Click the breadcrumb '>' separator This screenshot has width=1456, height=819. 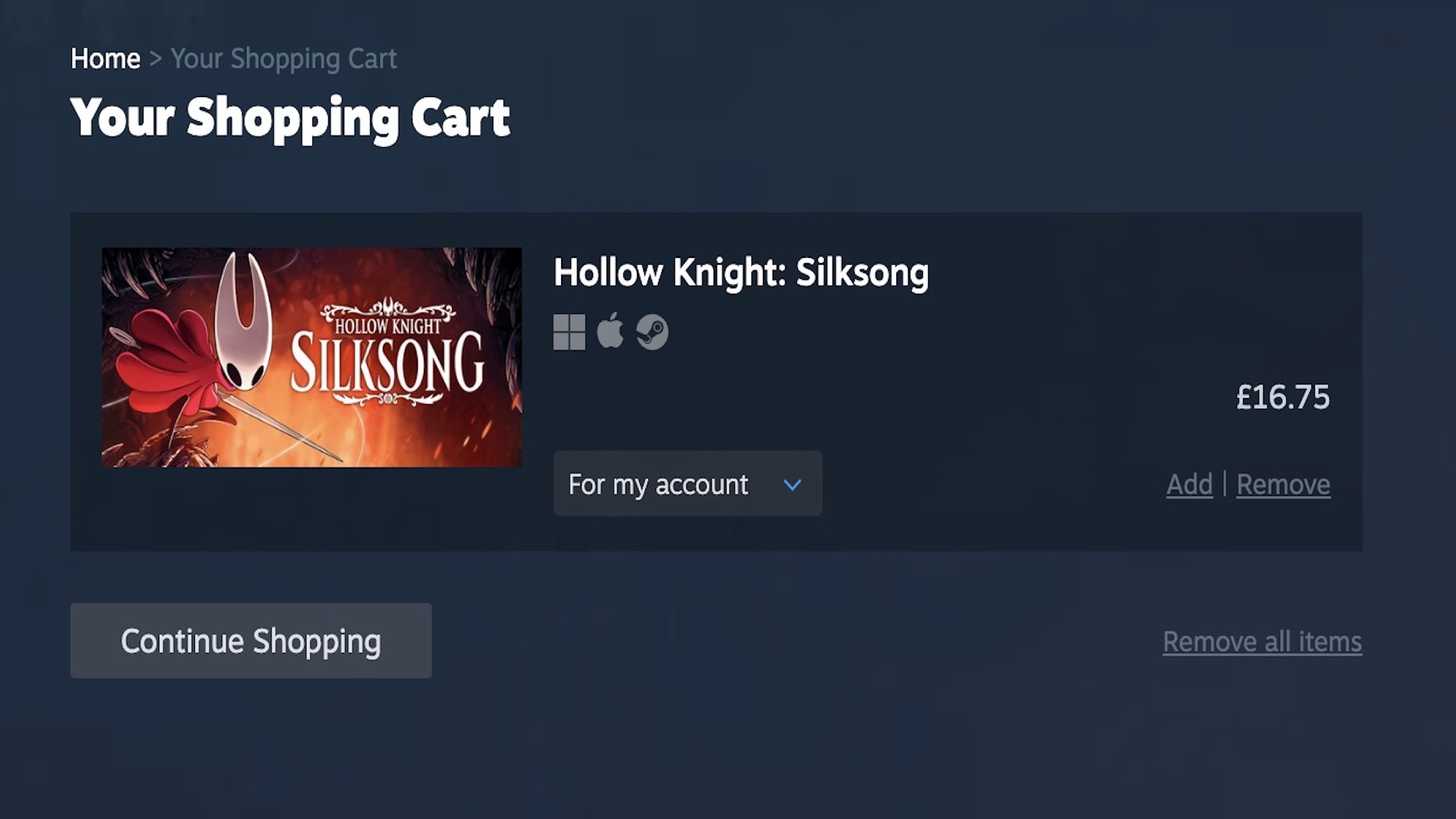[155, 58]
